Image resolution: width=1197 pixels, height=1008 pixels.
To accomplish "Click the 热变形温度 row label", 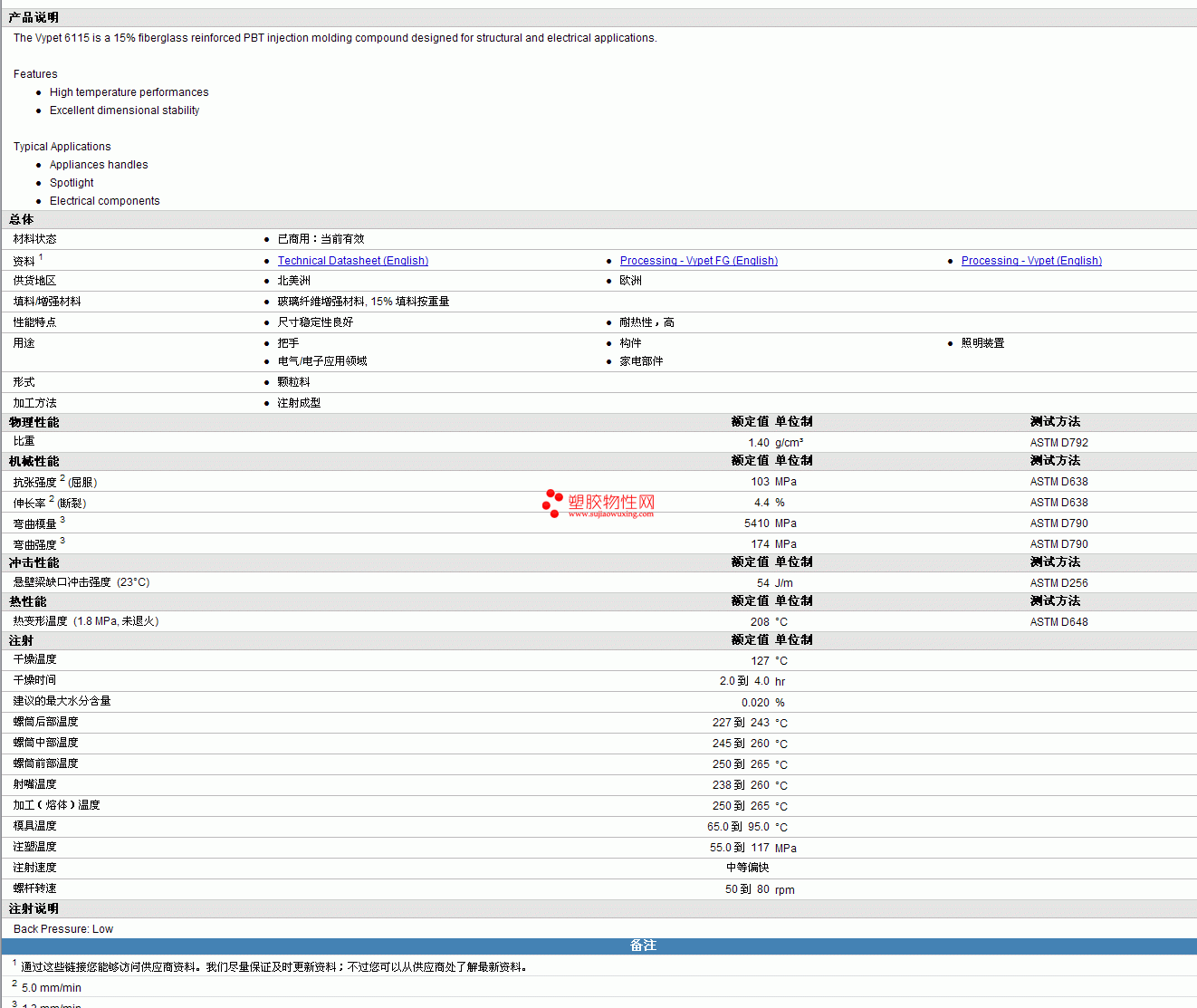I will [86, 621].
